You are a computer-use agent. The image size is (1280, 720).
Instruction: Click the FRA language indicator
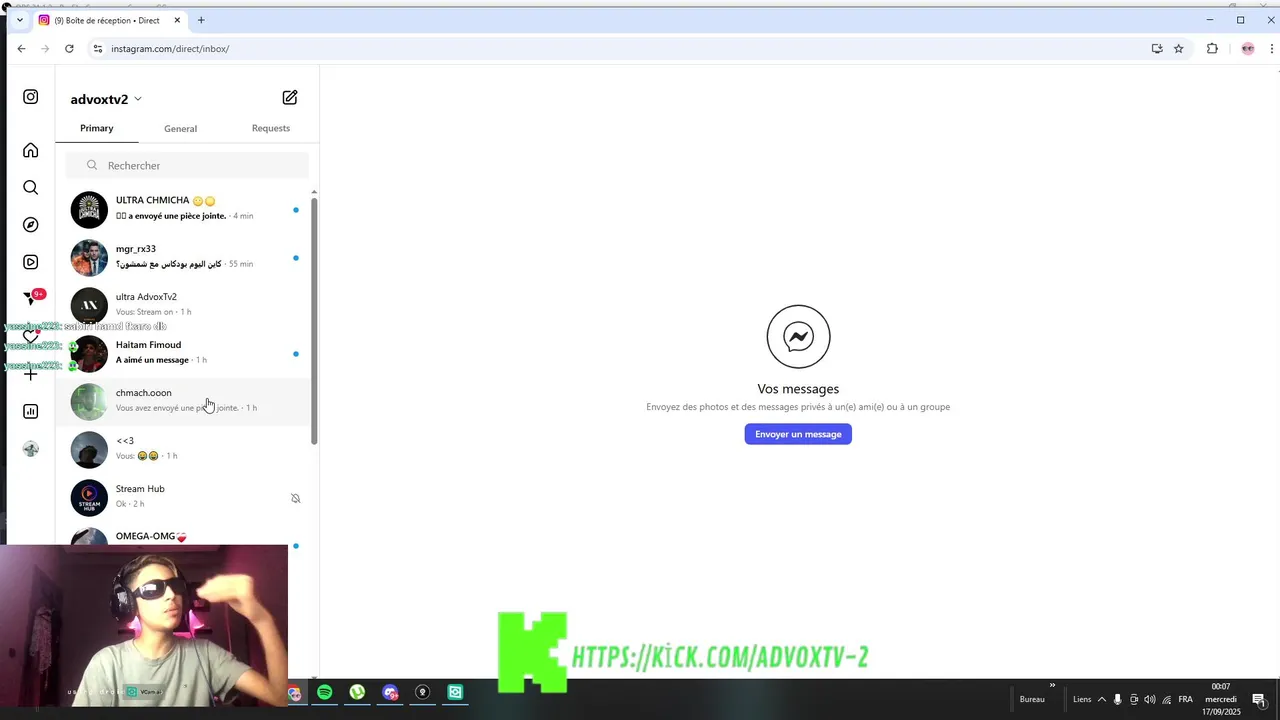pyautogui.click(x=1185, y=699)
